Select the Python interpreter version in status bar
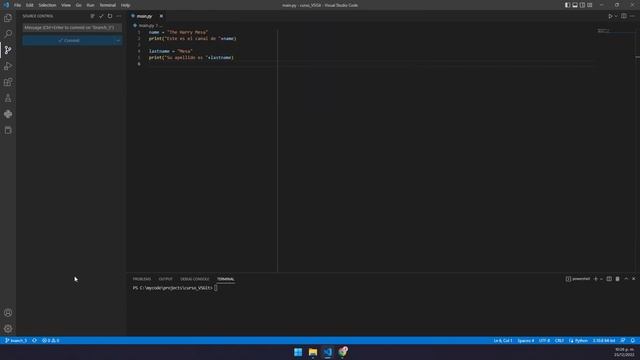 click(604, 340)
